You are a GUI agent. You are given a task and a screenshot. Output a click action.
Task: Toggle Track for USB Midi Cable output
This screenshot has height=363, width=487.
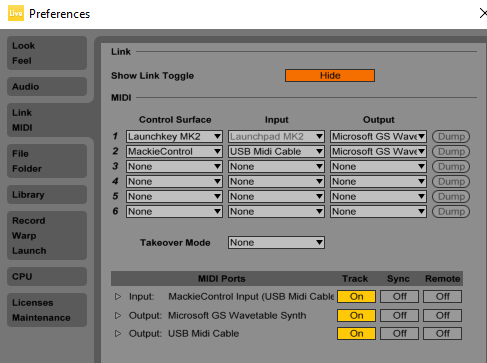(x=356, y=333)
